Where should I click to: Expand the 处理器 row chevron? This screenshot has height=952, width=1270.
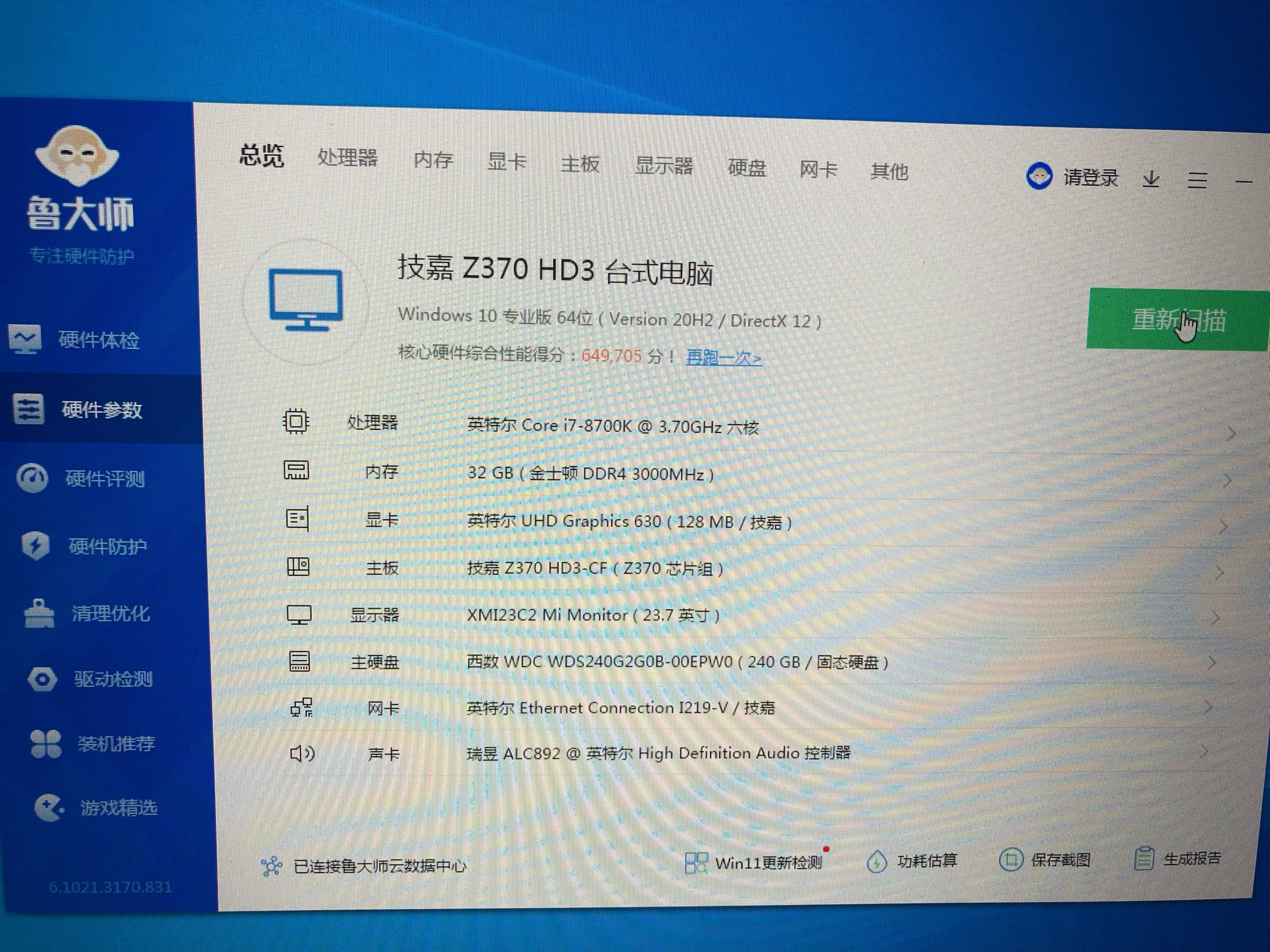pyautogui.click(x=1231, y=433)
